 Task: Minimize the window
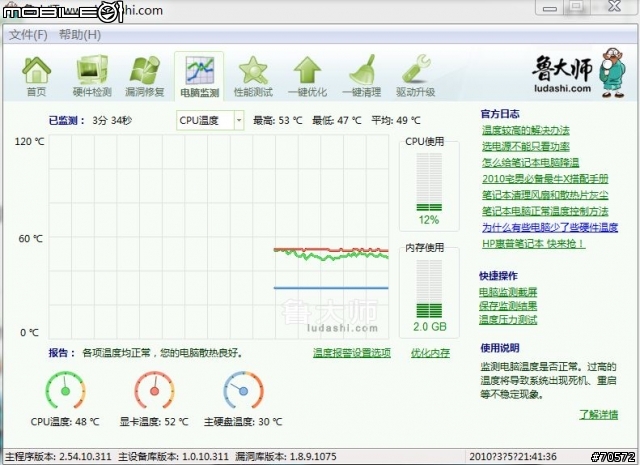[549, 7]
